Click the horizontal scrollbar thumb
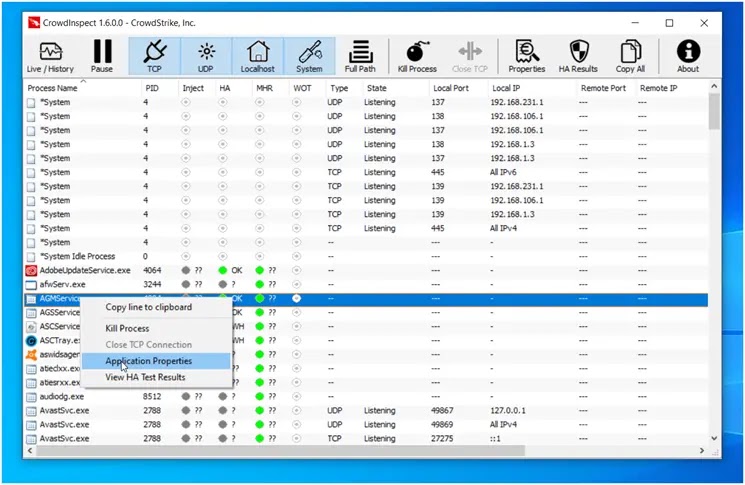745x485 pixels. coord(280,450)
